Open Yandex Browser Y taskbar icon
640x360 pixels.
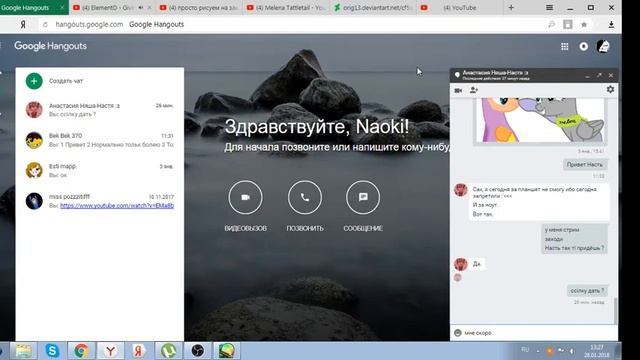coord(110,351)
